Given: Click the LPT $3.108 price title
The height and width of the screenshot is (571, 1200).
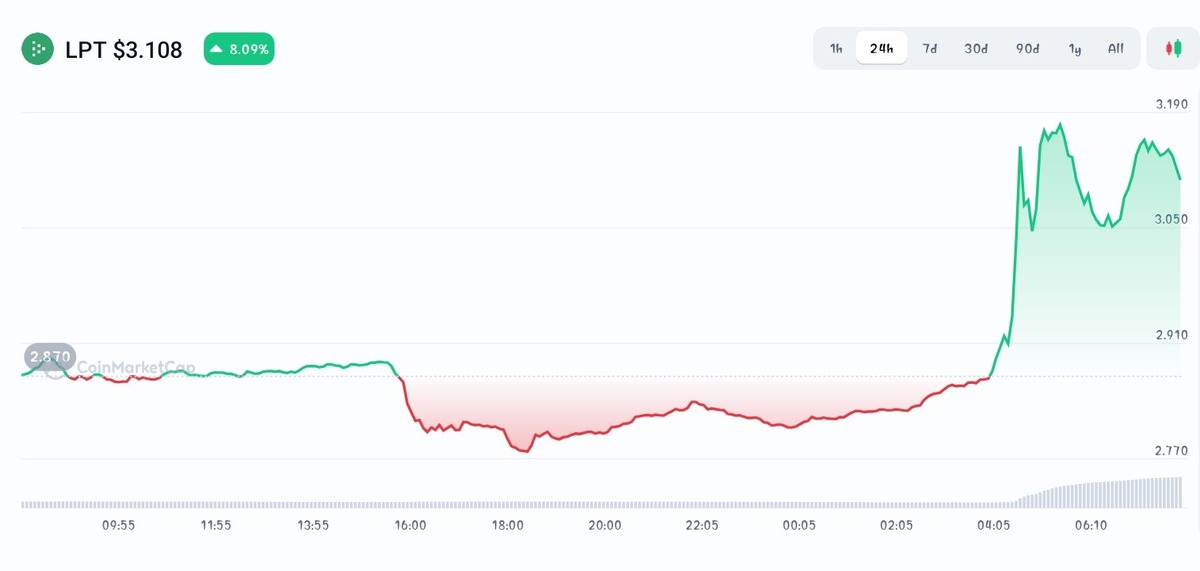Looking at the screenshot, I should point(124,49).
